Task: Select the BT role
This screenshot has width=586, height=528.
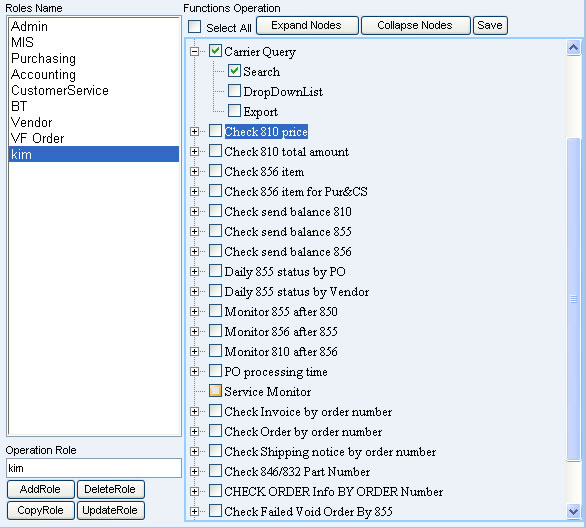Action: coord(93,106)
